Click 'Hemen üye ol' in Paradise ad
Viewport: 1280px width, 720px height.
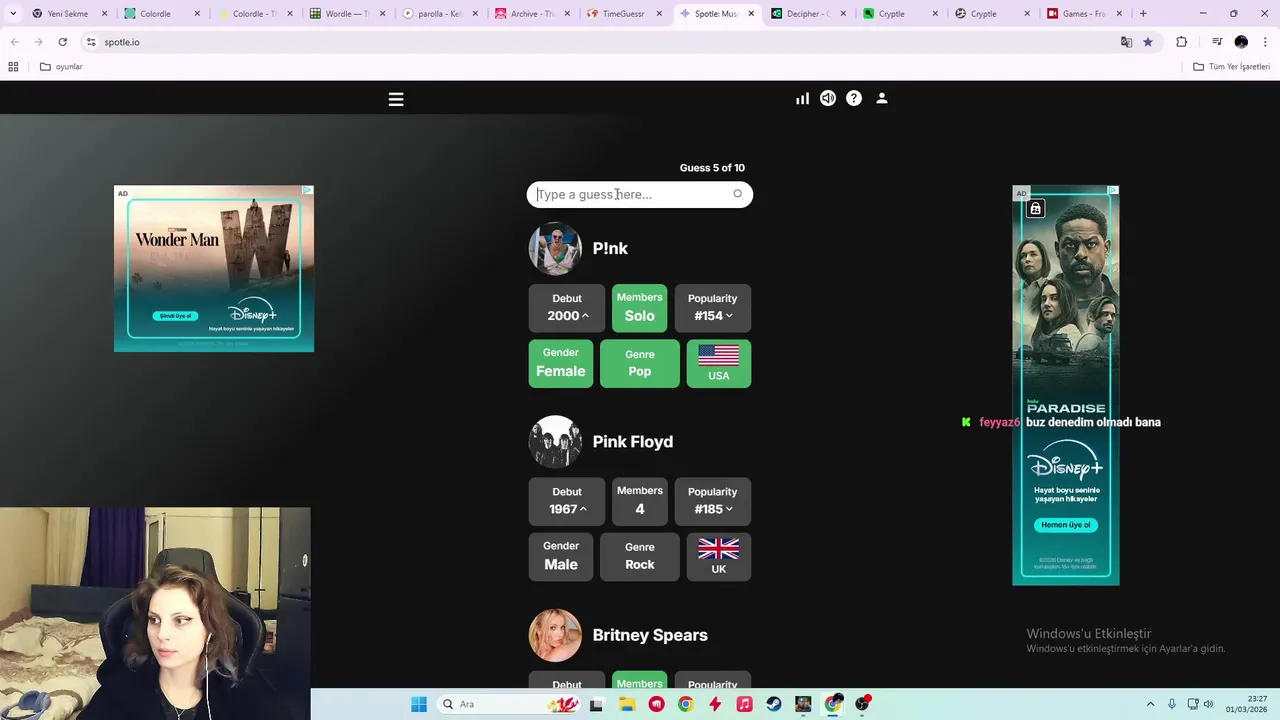click(1066, 525)
